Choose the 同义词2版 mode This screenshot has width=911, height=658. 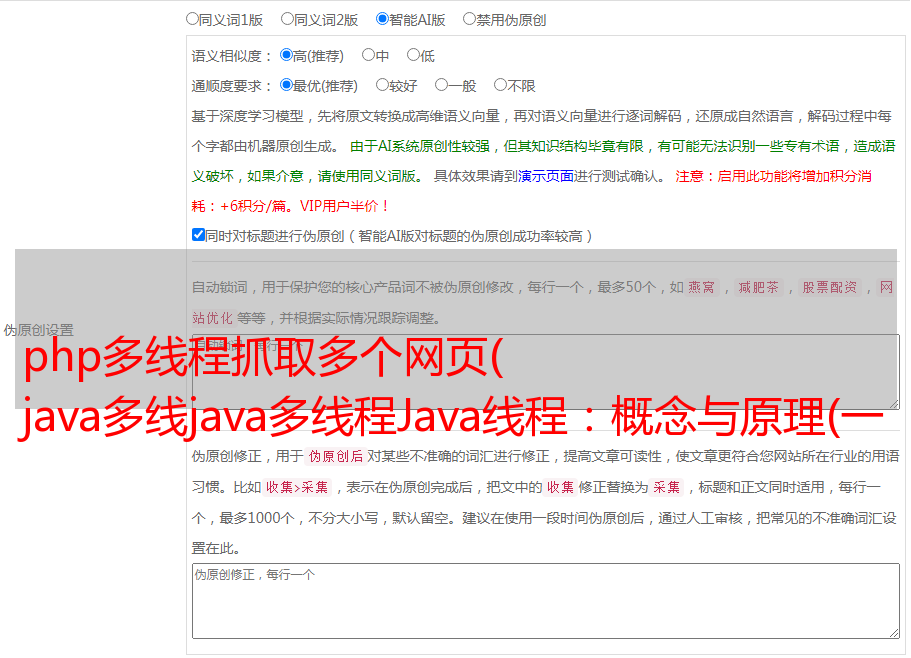[287, 19]
